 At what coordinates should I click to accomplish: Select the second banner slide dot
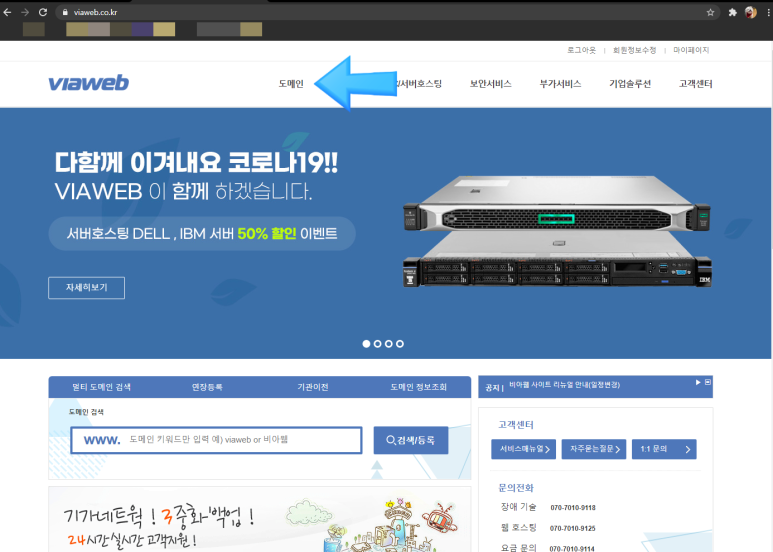tap(378, 344)
